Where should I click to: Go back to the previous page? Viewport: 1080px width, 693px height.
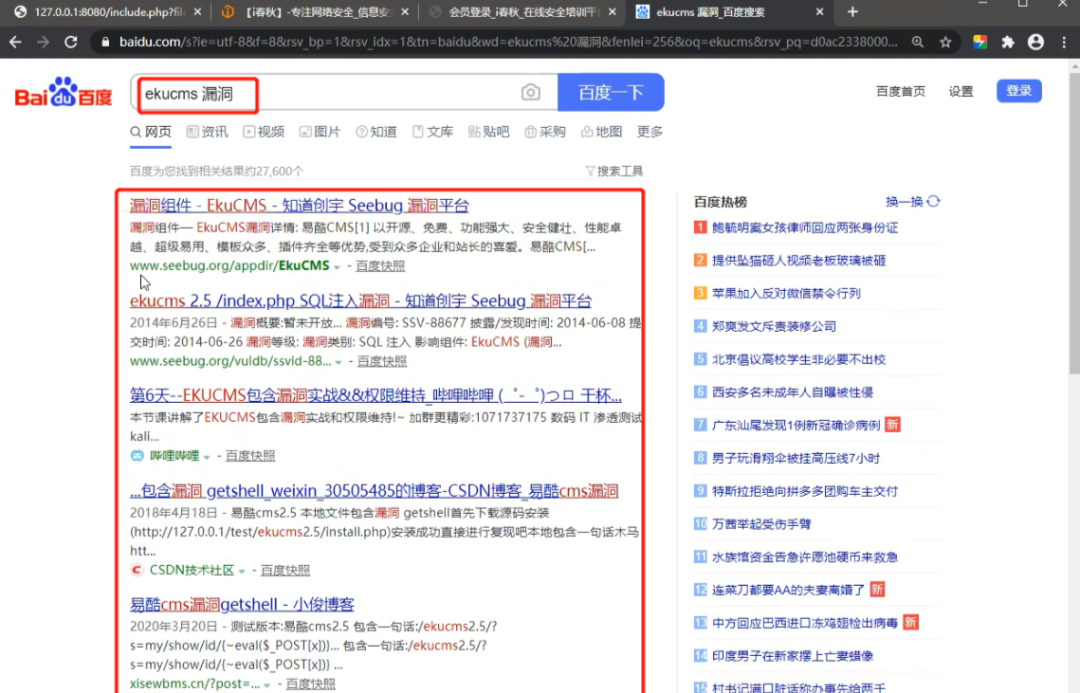tap(15, 42)
